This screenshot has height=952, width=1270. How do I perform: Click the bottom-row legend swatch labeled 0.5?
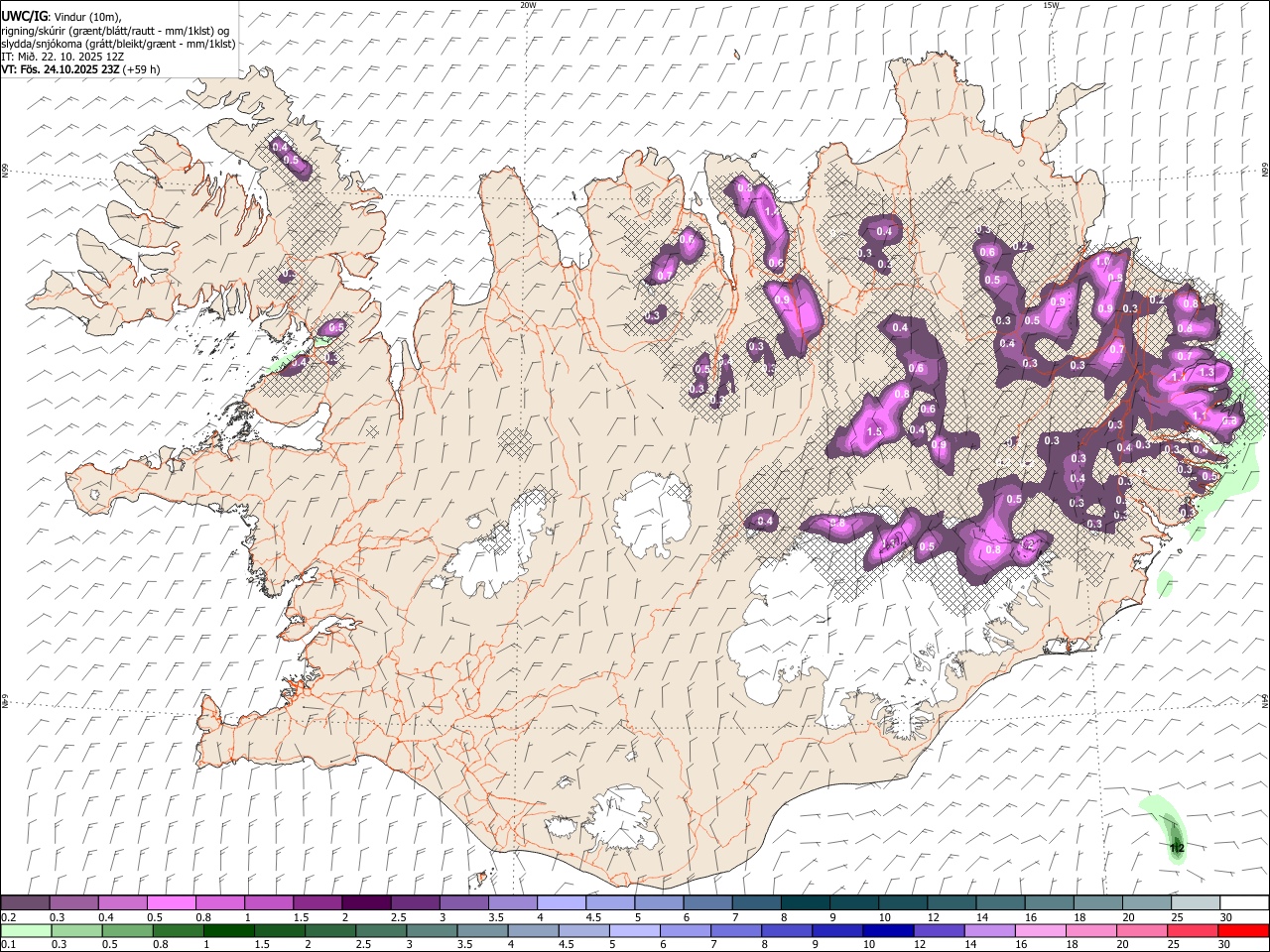127,930
